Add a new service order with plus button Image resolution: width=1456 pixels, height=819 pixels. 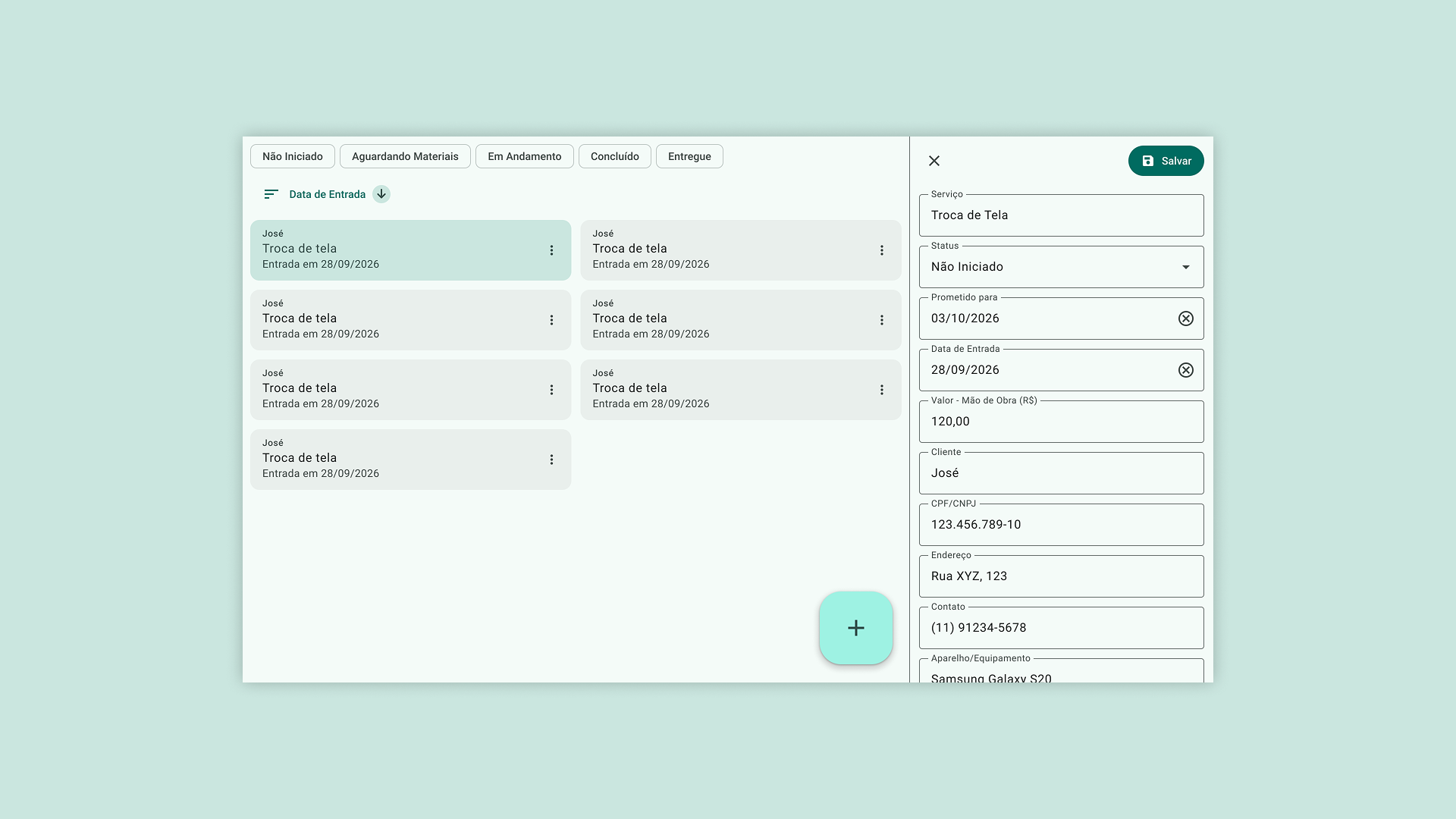[856, 628]
